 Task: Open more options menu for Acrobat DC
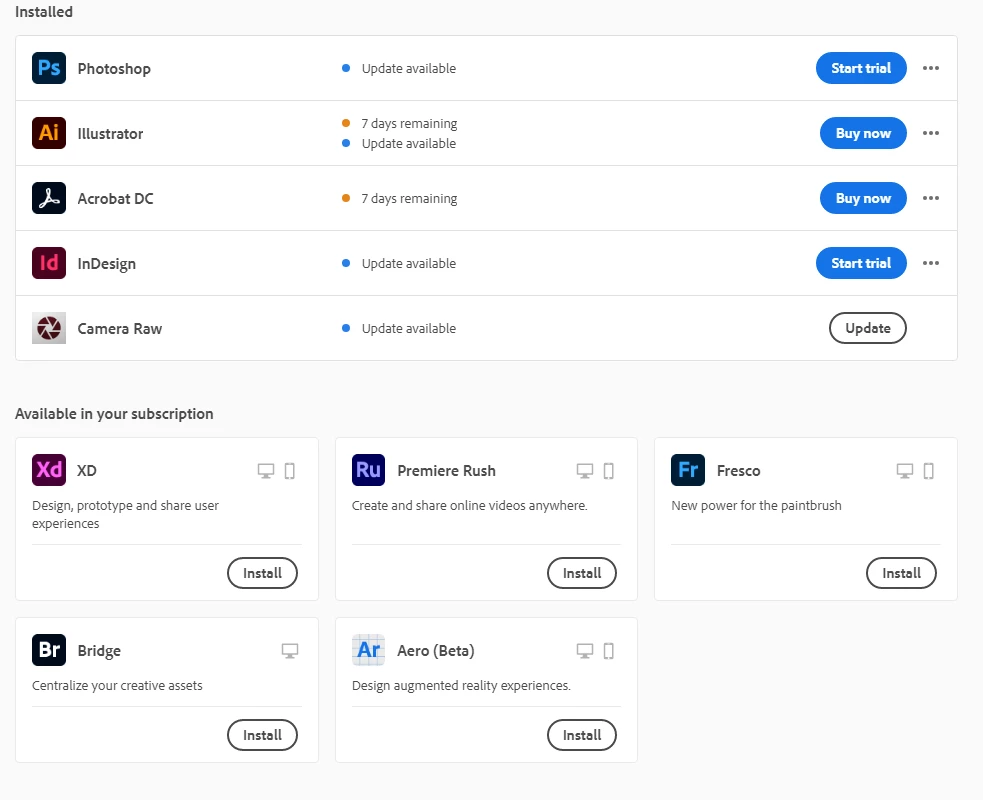(x=931, y=198)
